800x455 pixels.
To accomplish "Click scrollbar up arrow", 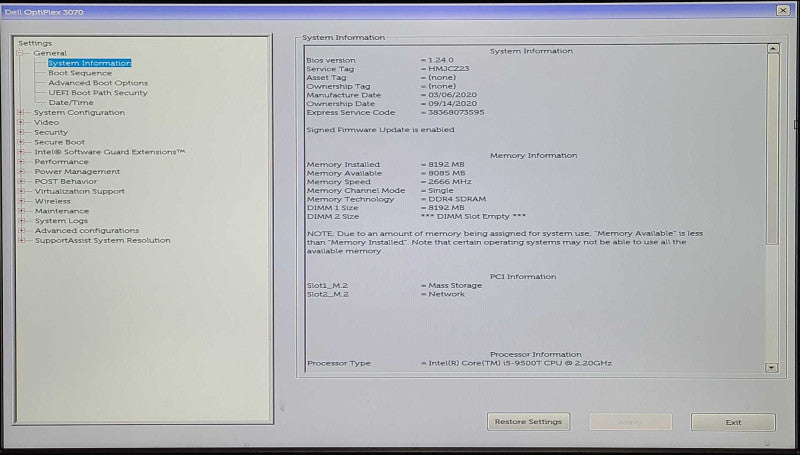I will point(772,49).
